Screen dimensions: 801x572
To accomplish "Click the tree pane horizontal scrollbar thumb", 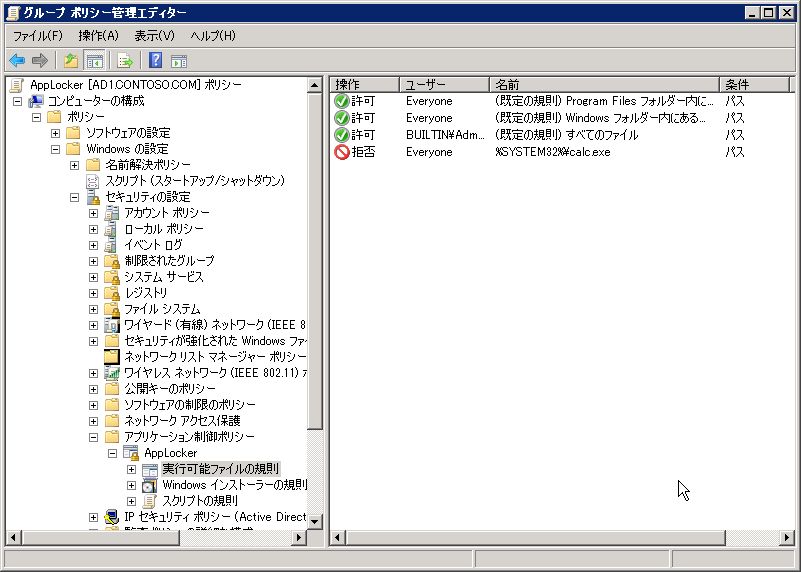I will point(100,537).
